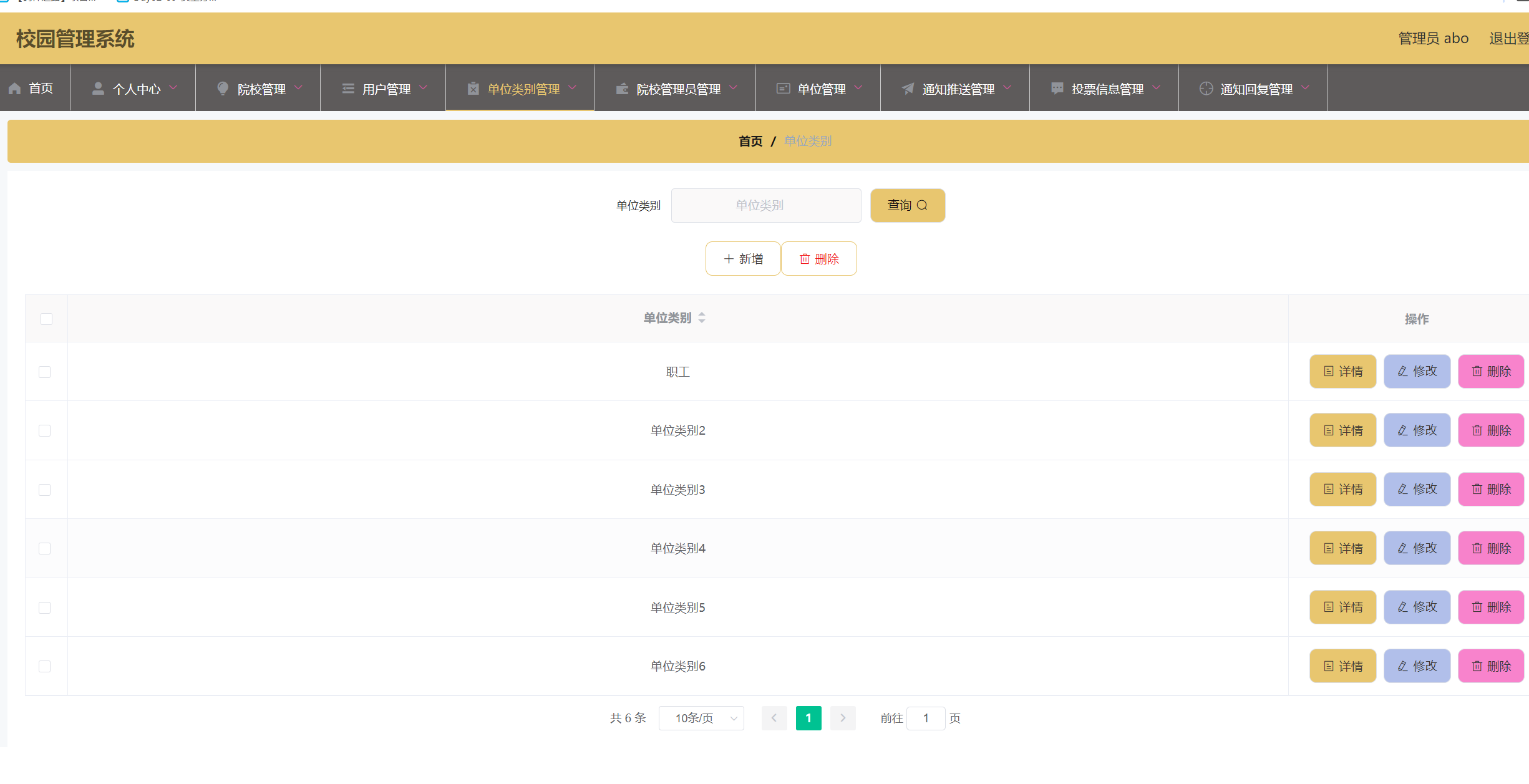This screenshot has width=1529, height=784.
Task: Click the 单位类别 search input field
Action: [765, 205]
